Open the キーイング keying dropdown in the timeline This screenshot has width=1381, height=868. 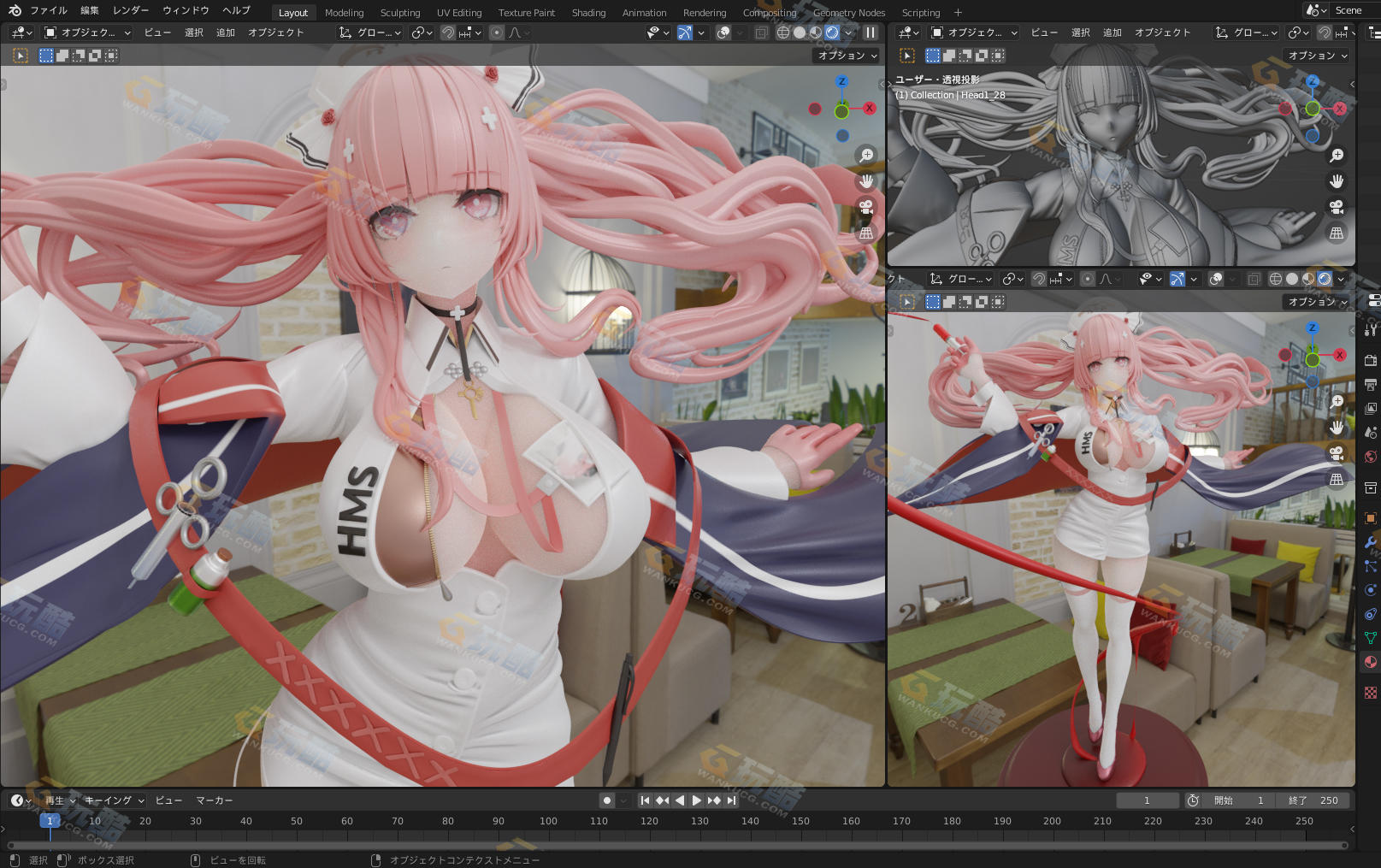pos(115,800)
